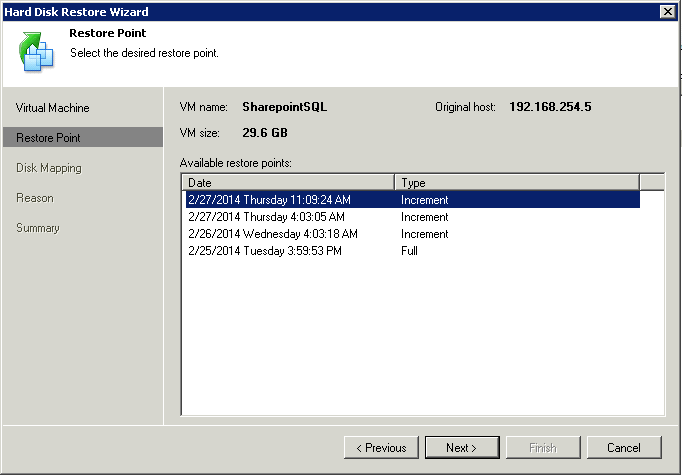Screen dimensions: 682x475
Task: Click the Cancel button
Action: pos(624,448)
